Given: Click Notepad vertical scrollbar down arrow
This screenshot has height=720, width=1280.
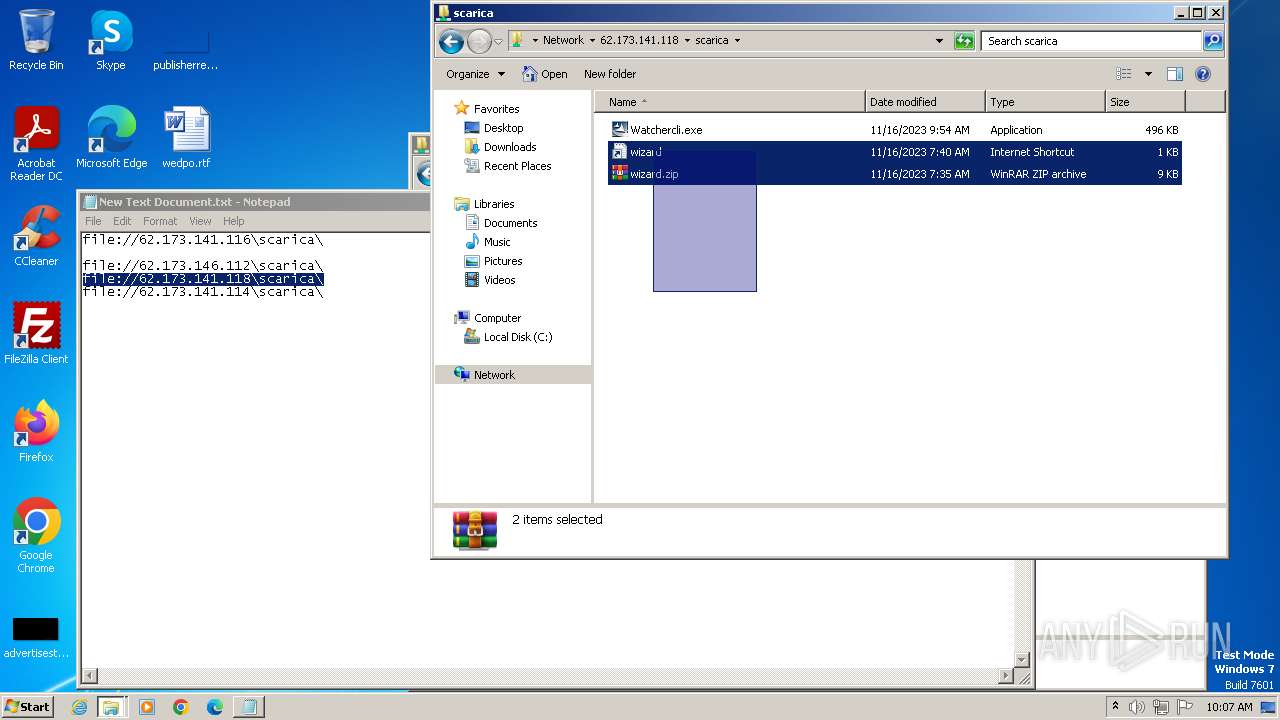Looking at the screenshot, I should pyautogui.click(x=1022, y=659).
